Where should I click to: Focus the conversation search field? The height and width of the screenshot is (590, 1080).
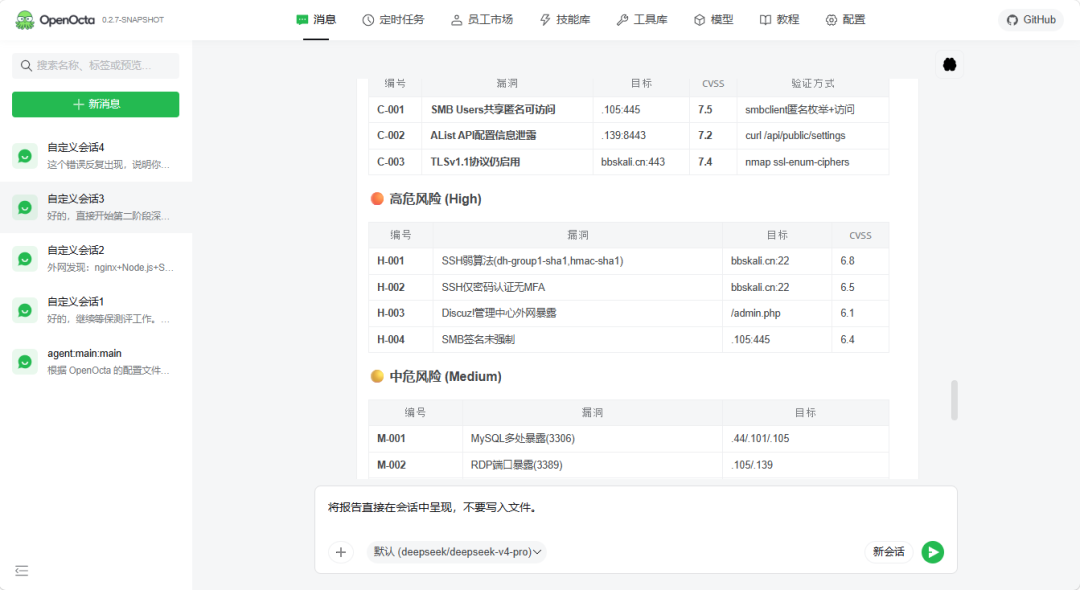click(x=96, y=65)
